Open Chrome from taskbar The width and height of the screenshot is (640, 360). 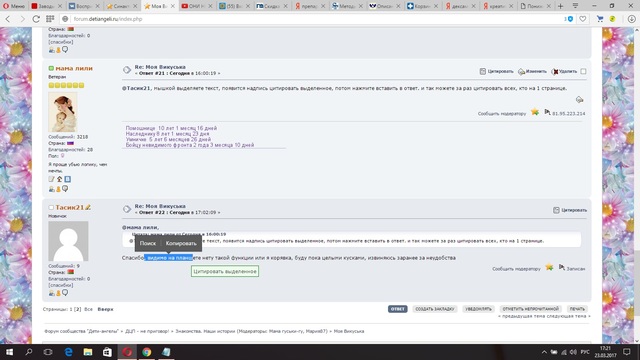click(147, 352)
